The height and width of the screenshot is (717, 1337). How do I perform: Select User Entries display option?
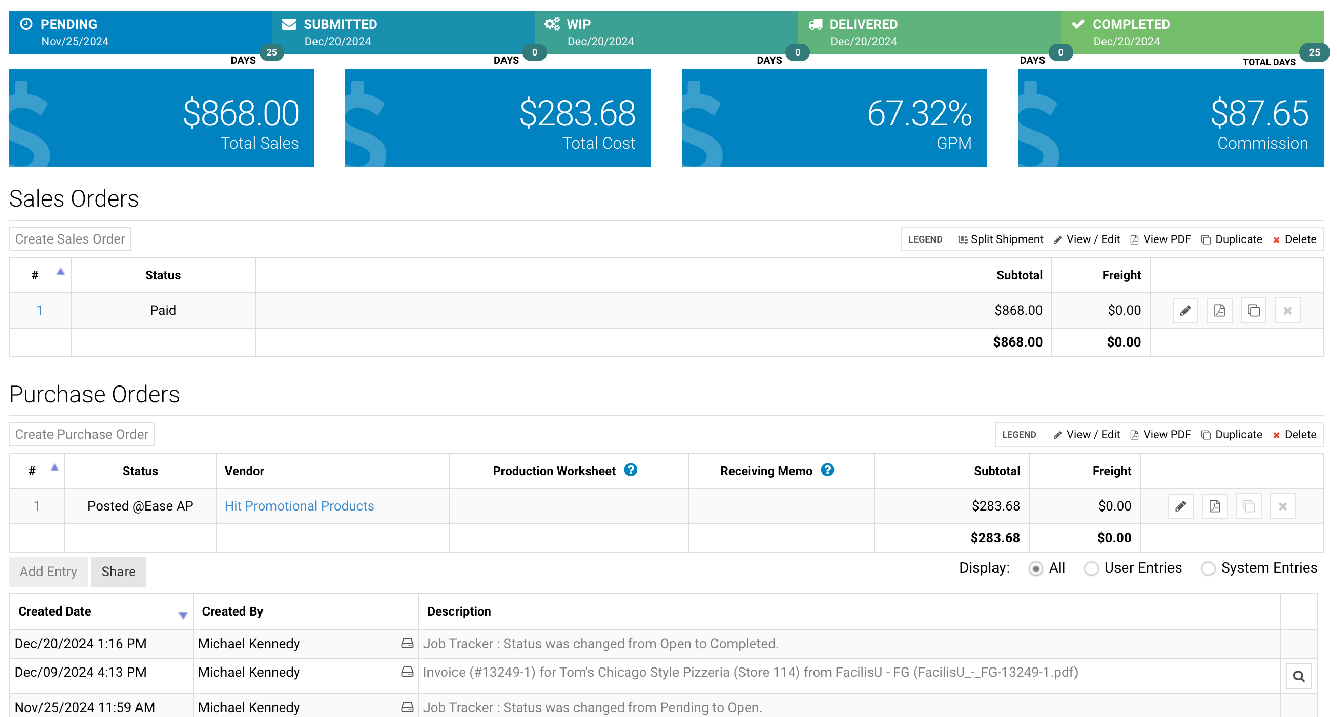point(1092,568)
